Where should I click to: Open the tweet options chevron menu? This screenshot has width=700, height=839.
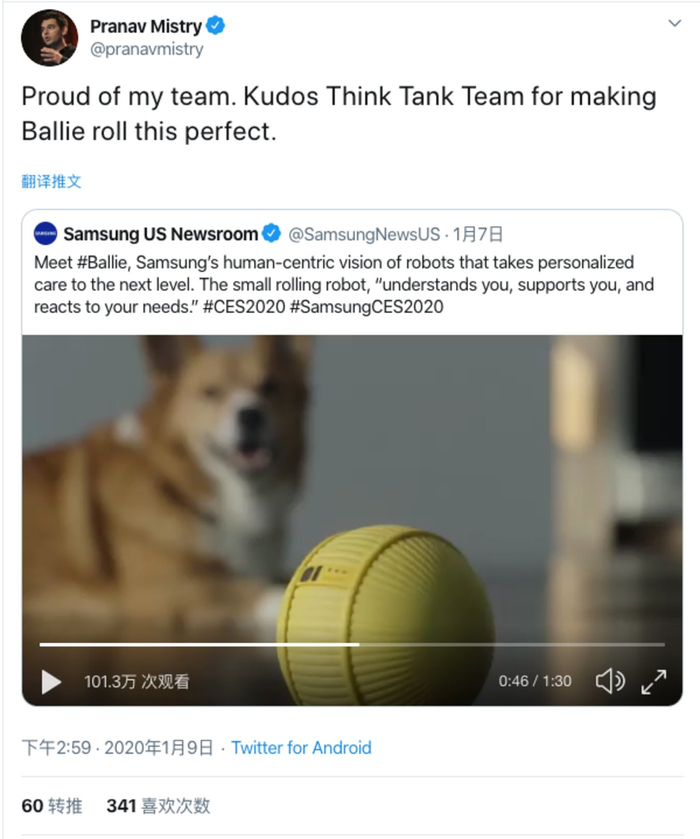(674, 23)
